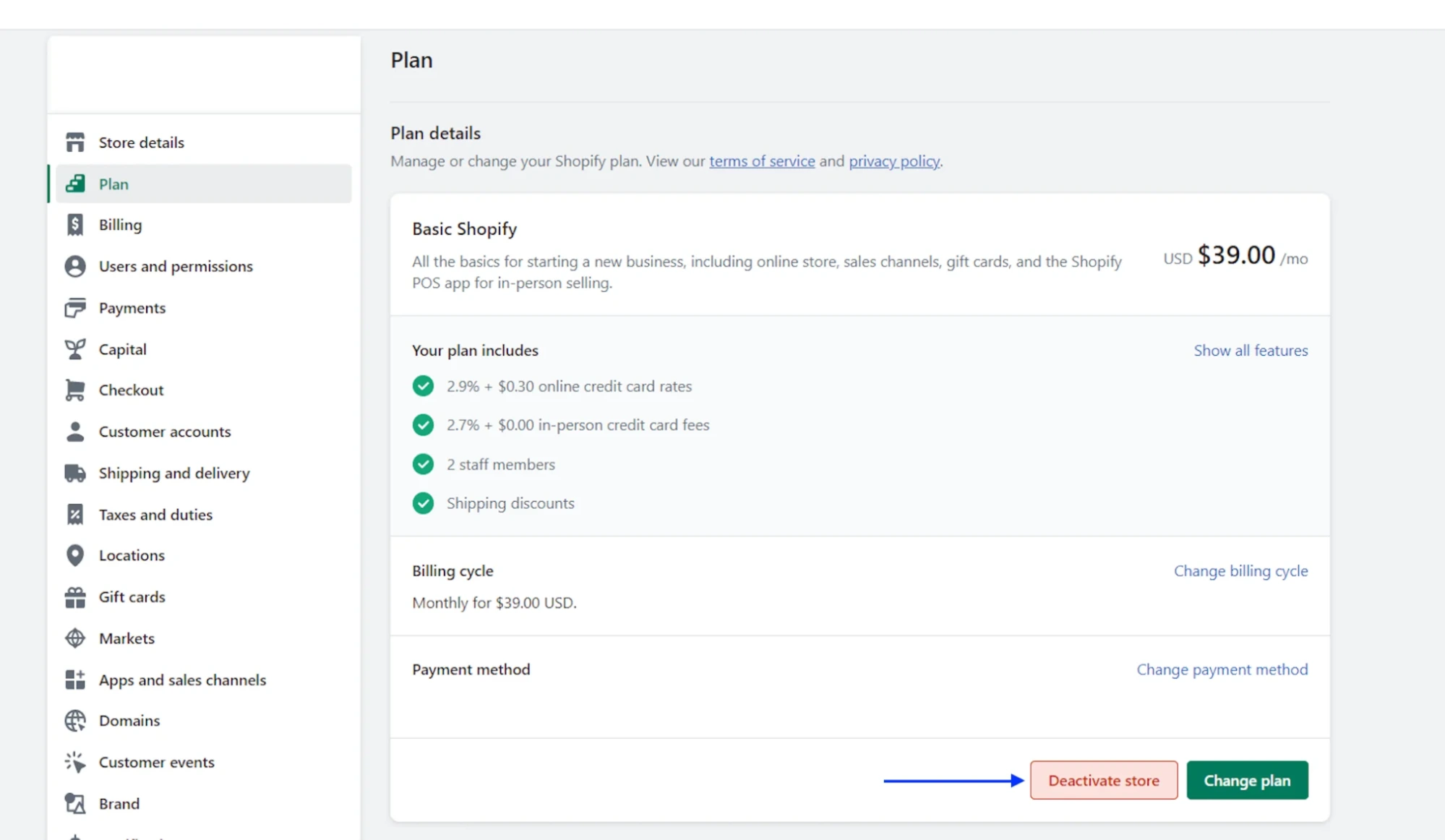Click the Markets globe icon
This screenshot has height=840, width=1445.
point(75,638)
